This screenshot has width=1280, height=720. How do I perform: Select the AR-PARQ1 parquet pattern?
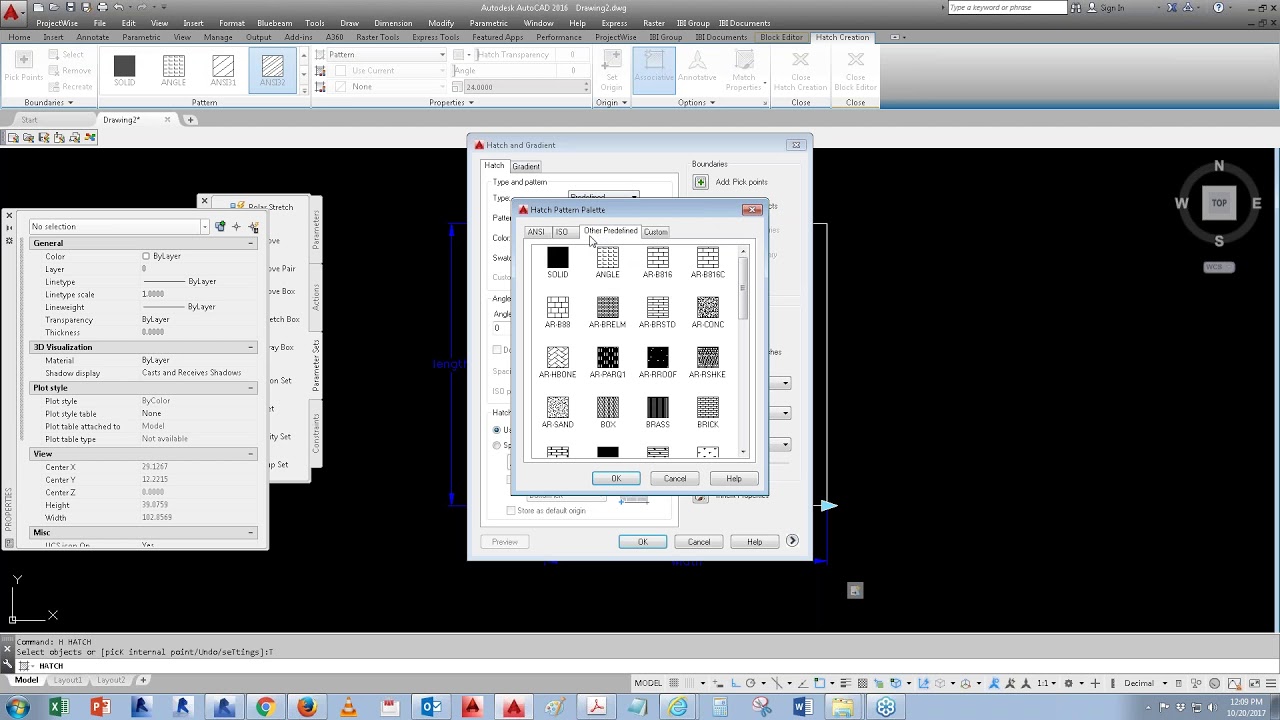[x=608, y=358]
